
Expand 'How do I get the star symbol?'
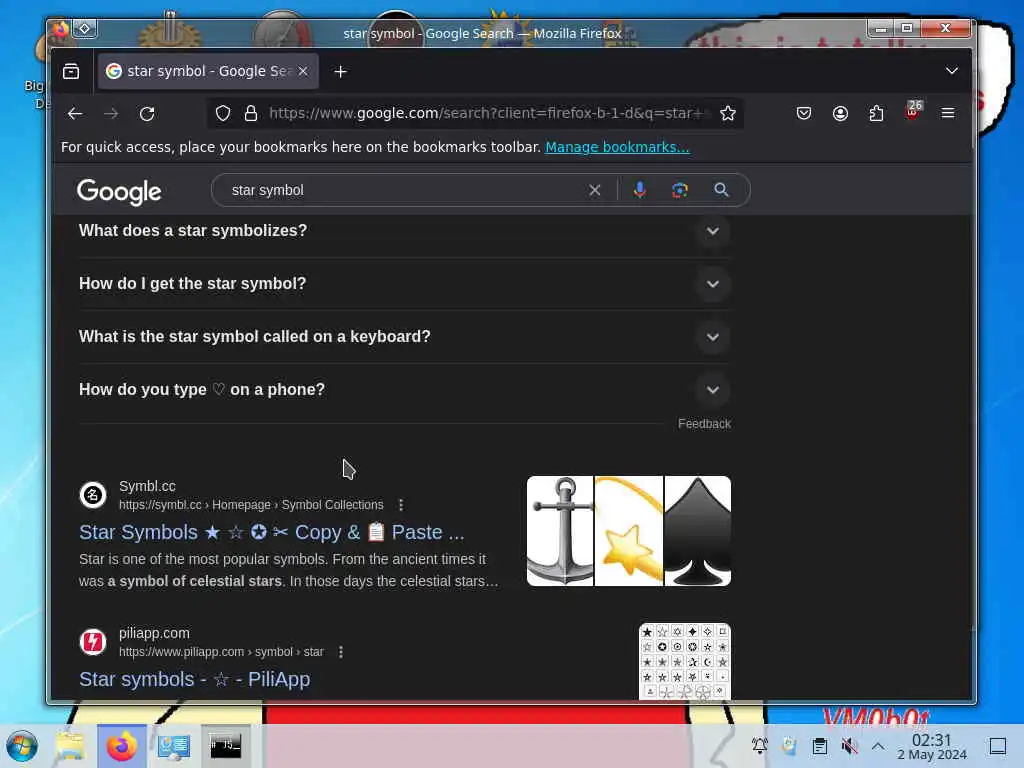click(404, 284)
